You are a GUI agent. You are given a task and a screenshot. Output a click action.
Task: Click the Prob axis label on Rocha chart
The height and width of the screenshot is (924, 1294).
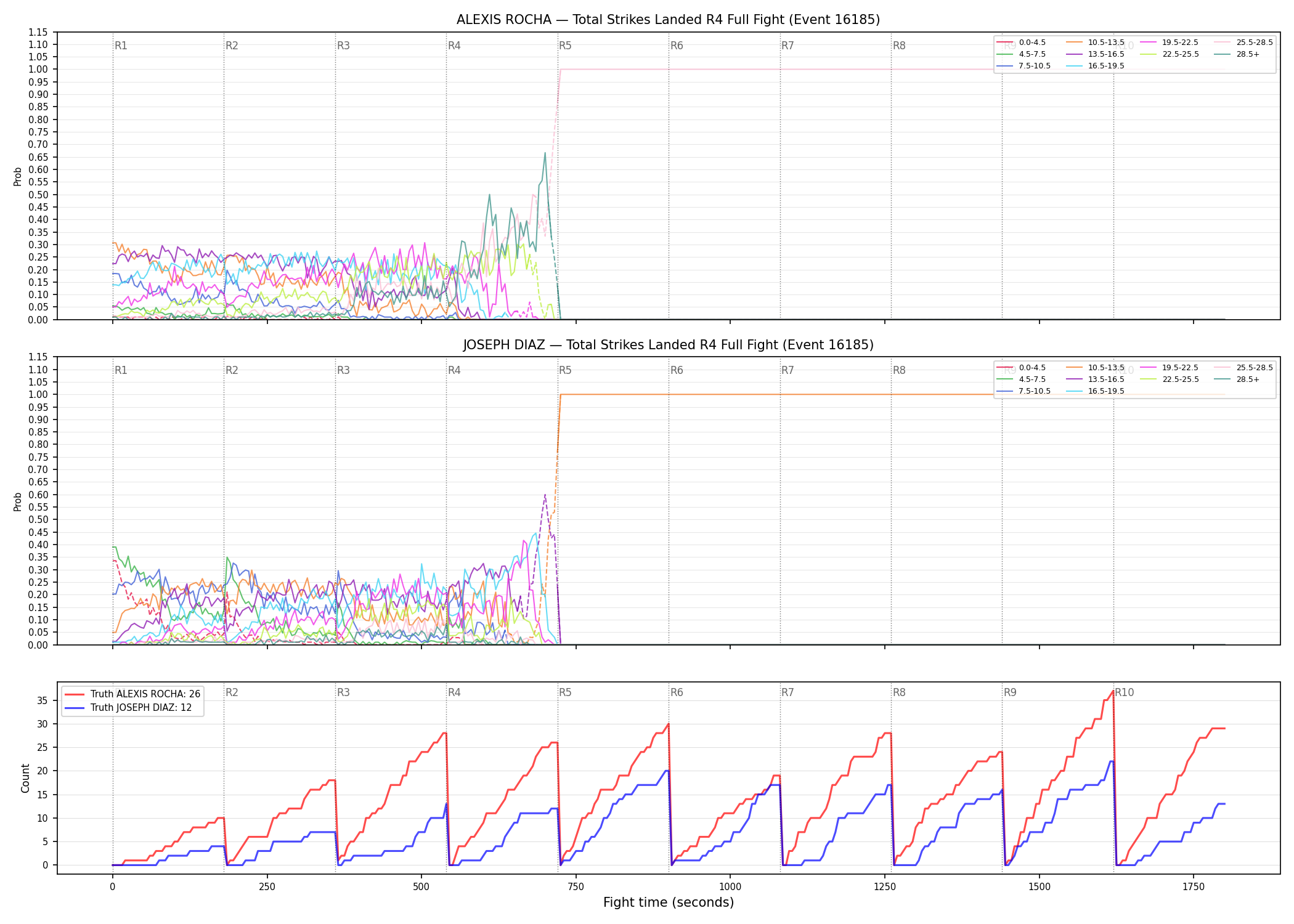(x=18, y=176)
